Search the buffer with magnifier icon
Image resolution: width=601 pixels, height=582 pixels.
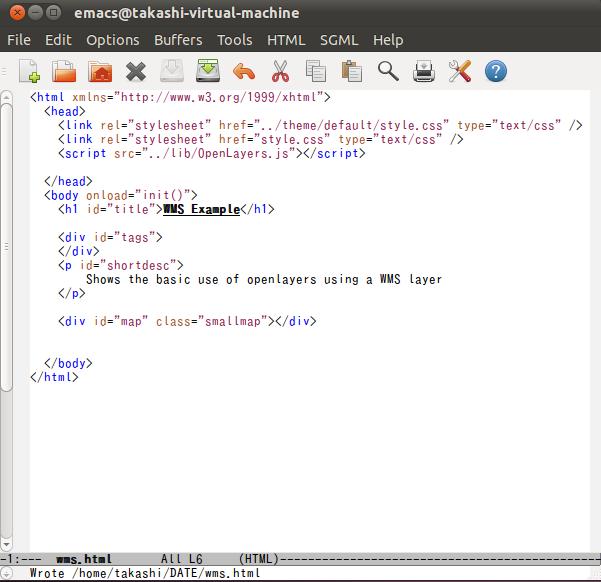pos(388,71)
